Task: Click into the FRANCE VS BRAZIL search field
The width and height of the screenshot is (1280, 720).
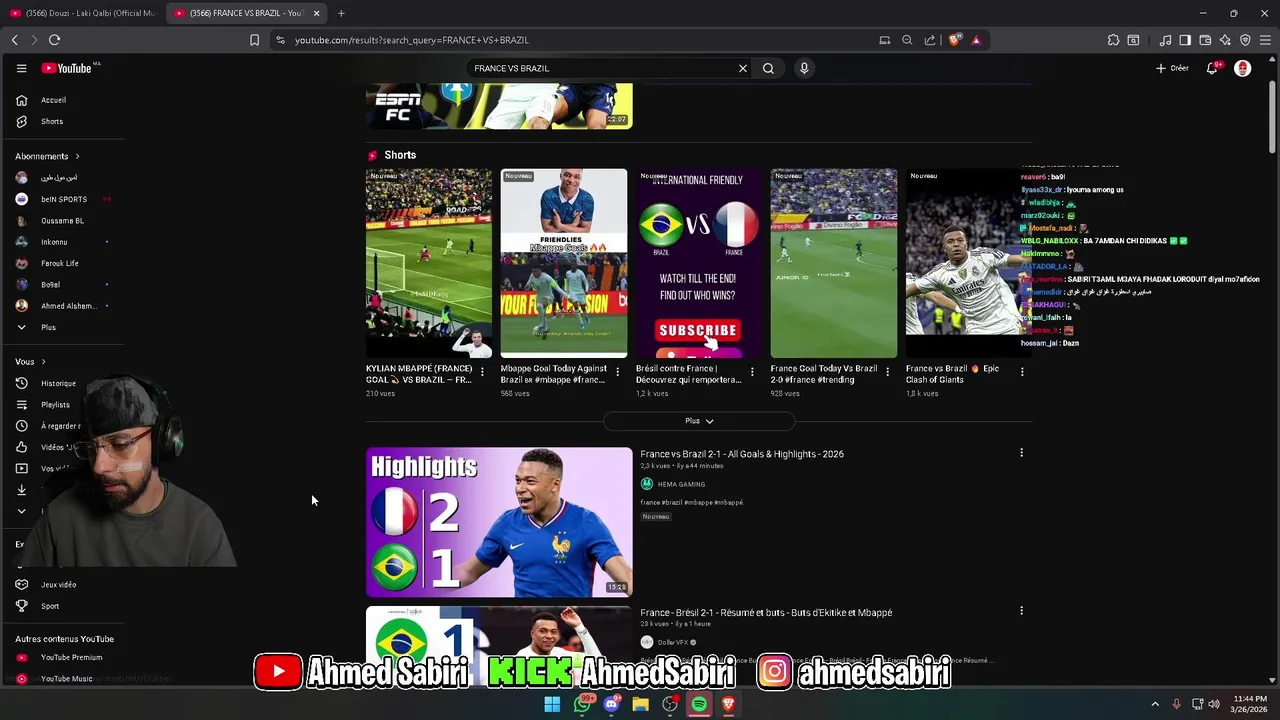Action: (x=600, y=68)
